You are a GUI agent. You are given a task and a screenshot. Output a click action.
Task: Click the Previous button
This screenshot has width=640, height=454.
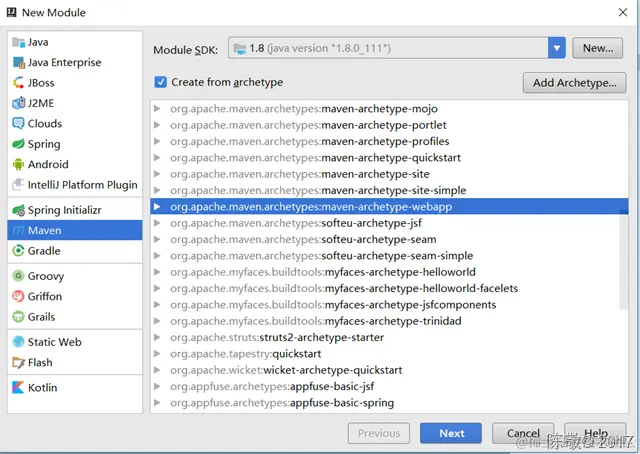click(379, 433)
